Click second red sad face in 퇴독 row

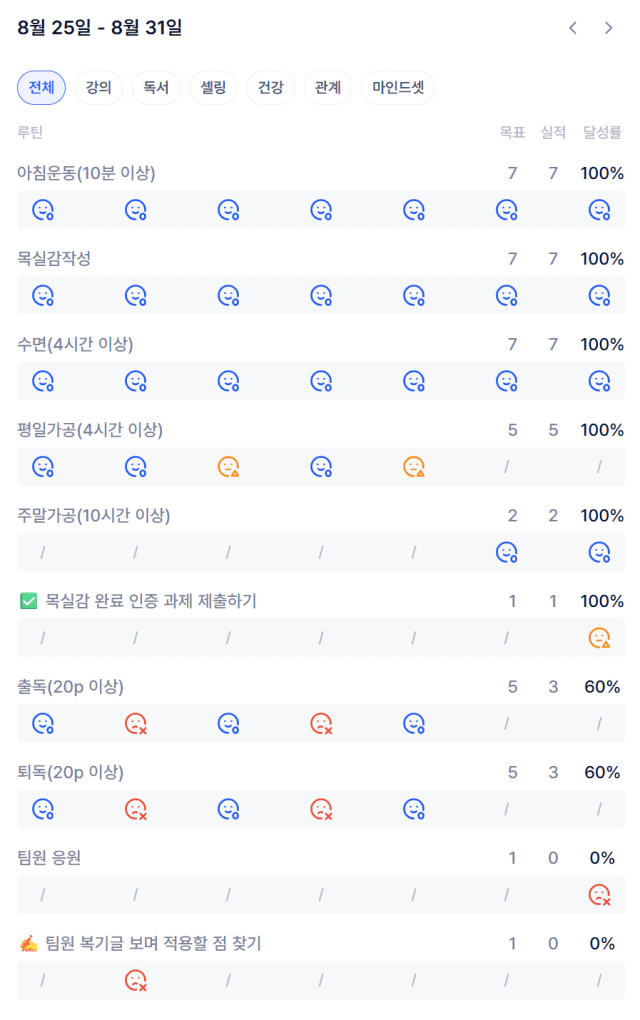tap(321, 809)
